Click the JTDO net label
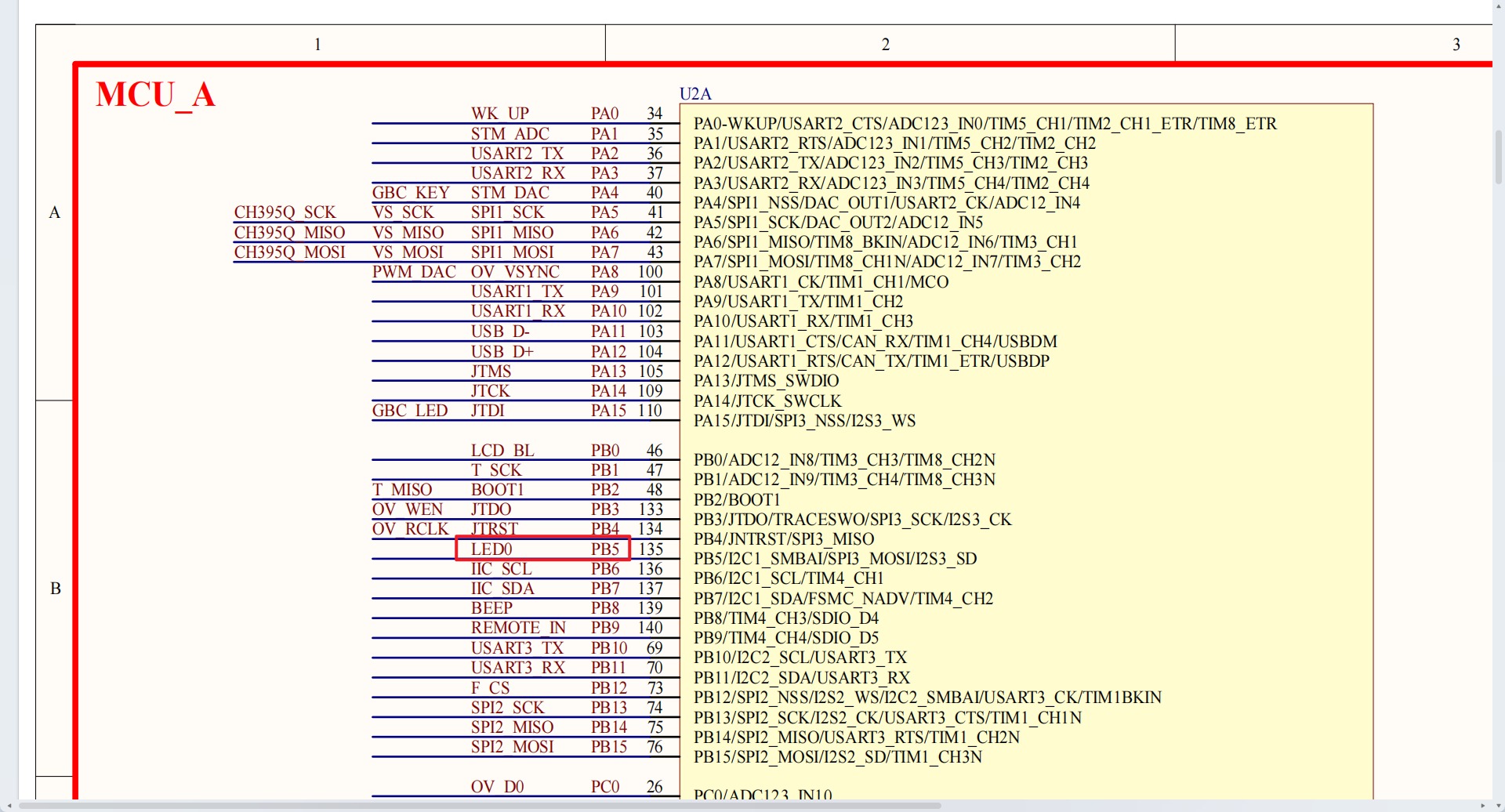 pos(491,509)
